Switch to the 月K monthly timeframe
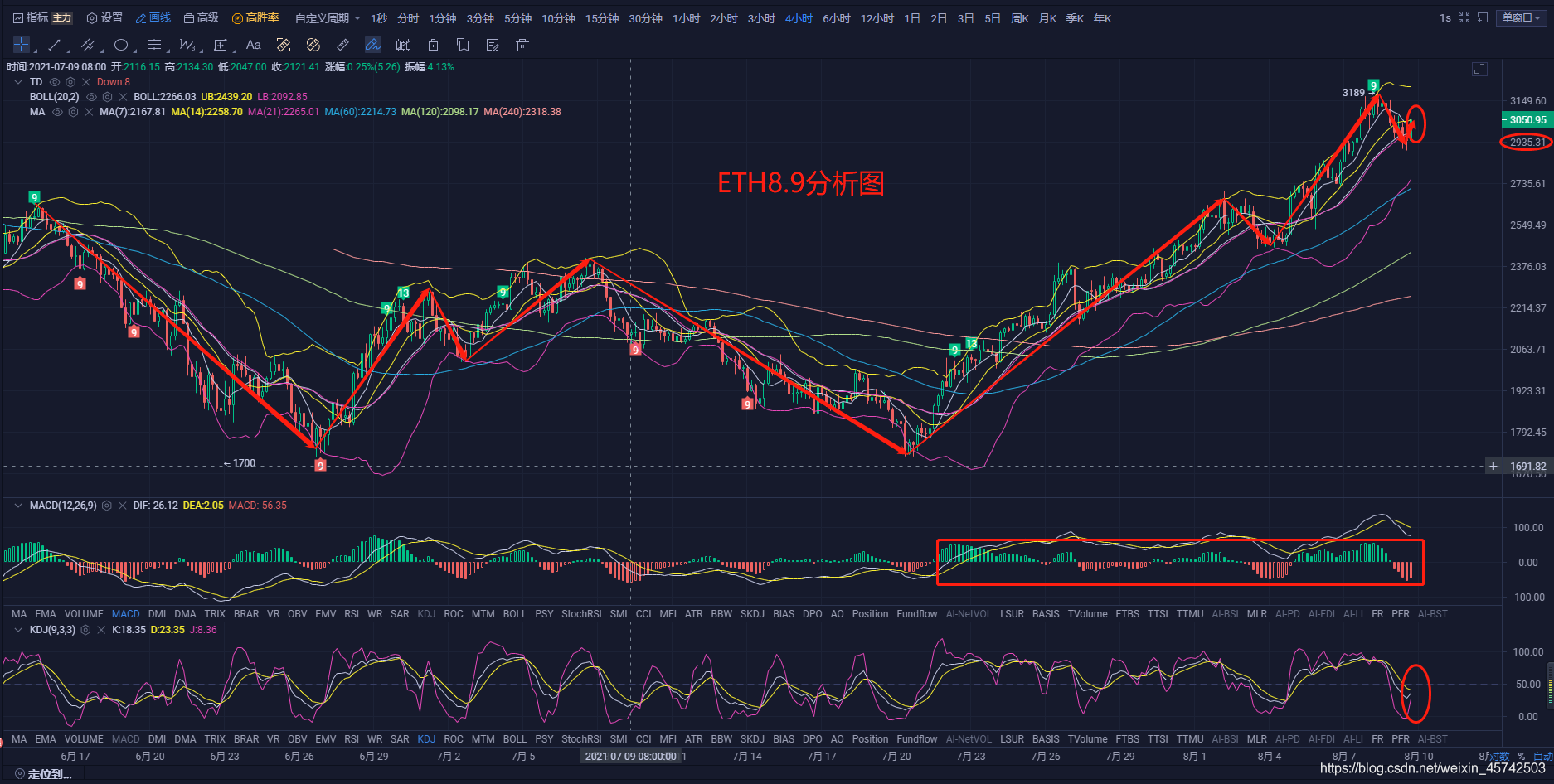Image resolution: width=1554 pixels, height=784 pixels. click(x=1047, y=18)
